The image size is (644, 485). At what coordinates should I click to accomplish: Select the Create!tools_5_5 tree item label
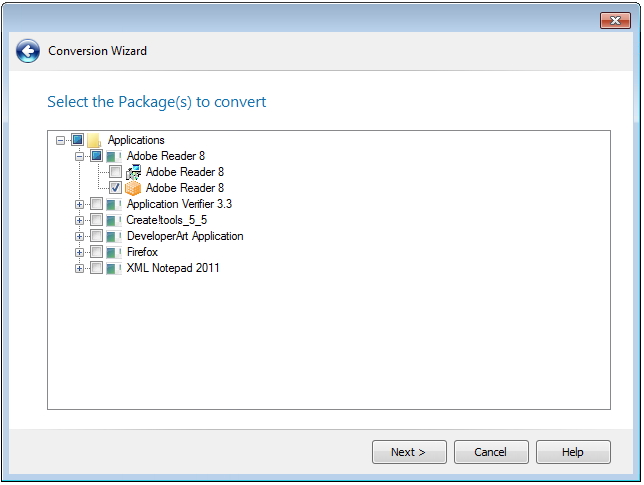tap(166, 221)
